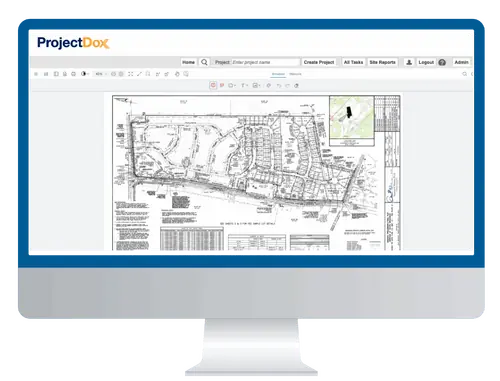Click the undo arrow in markup toolbar
This screenshot has width=500, height=381.
(279, 86)
